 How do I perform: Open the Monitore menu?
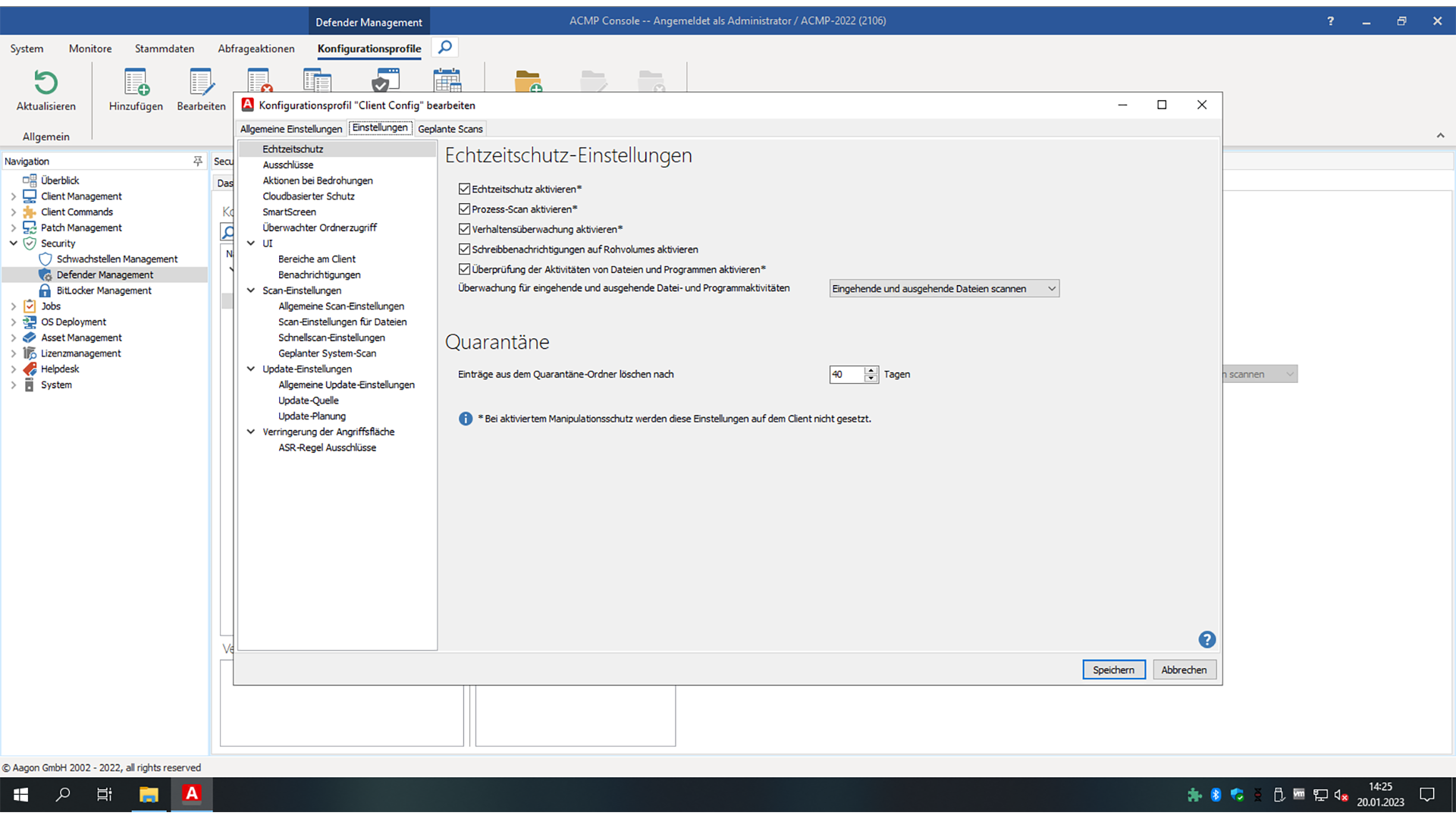90,49
